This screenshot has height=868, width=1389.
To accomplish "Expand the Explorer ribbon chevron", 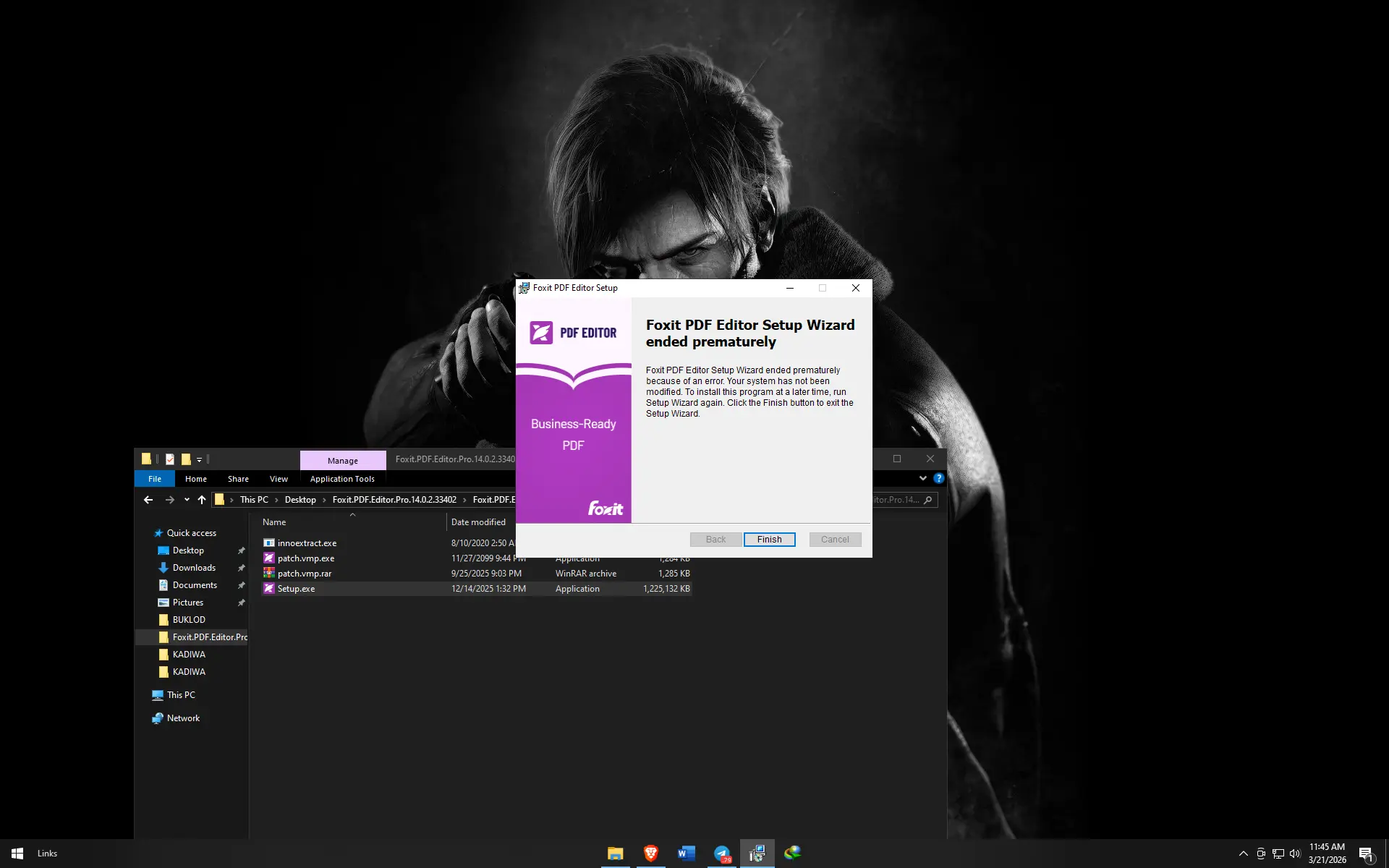I will click(x=922, y=478).
